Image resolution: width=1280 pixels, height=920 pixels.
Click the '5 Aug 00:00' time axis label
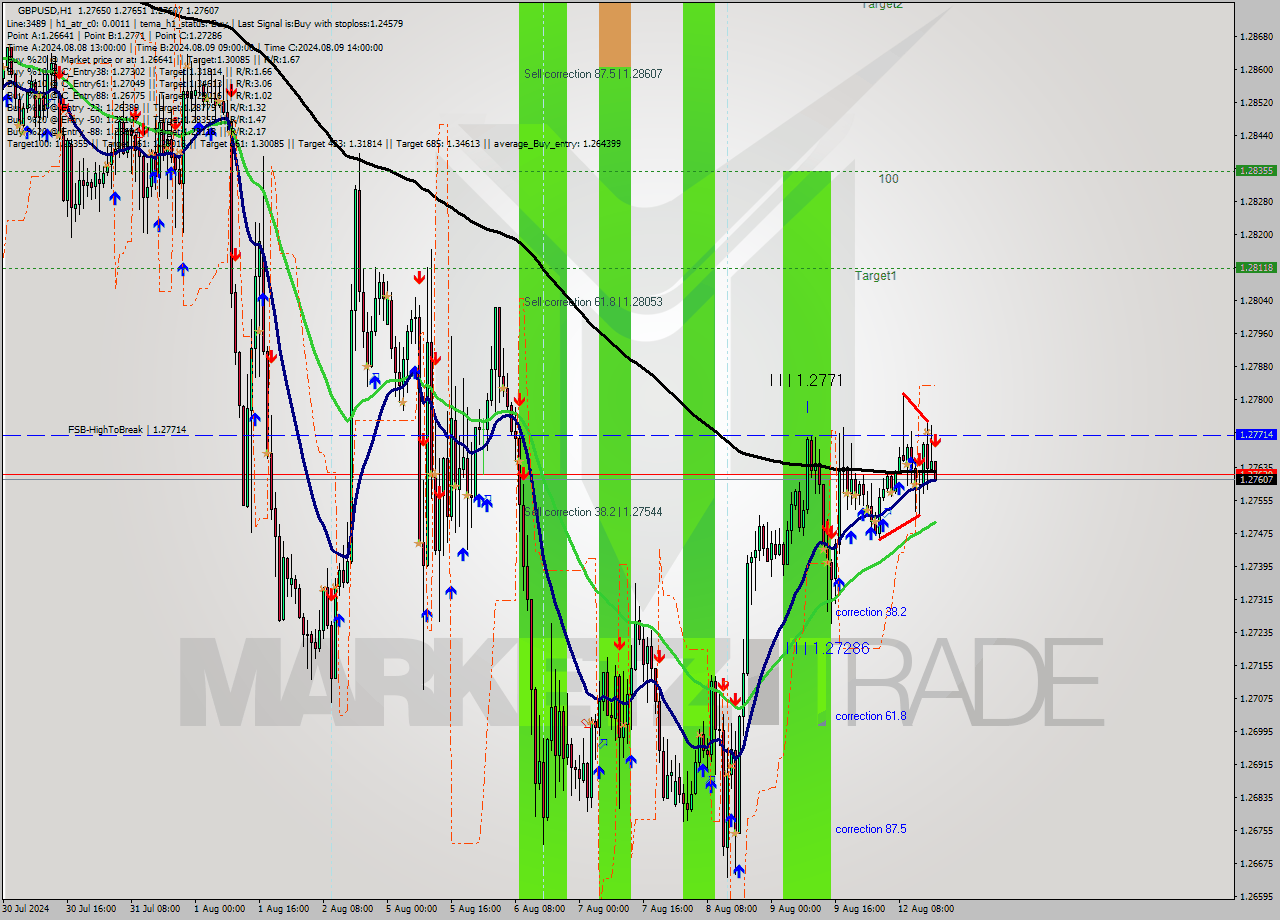(x=411, y=909)
